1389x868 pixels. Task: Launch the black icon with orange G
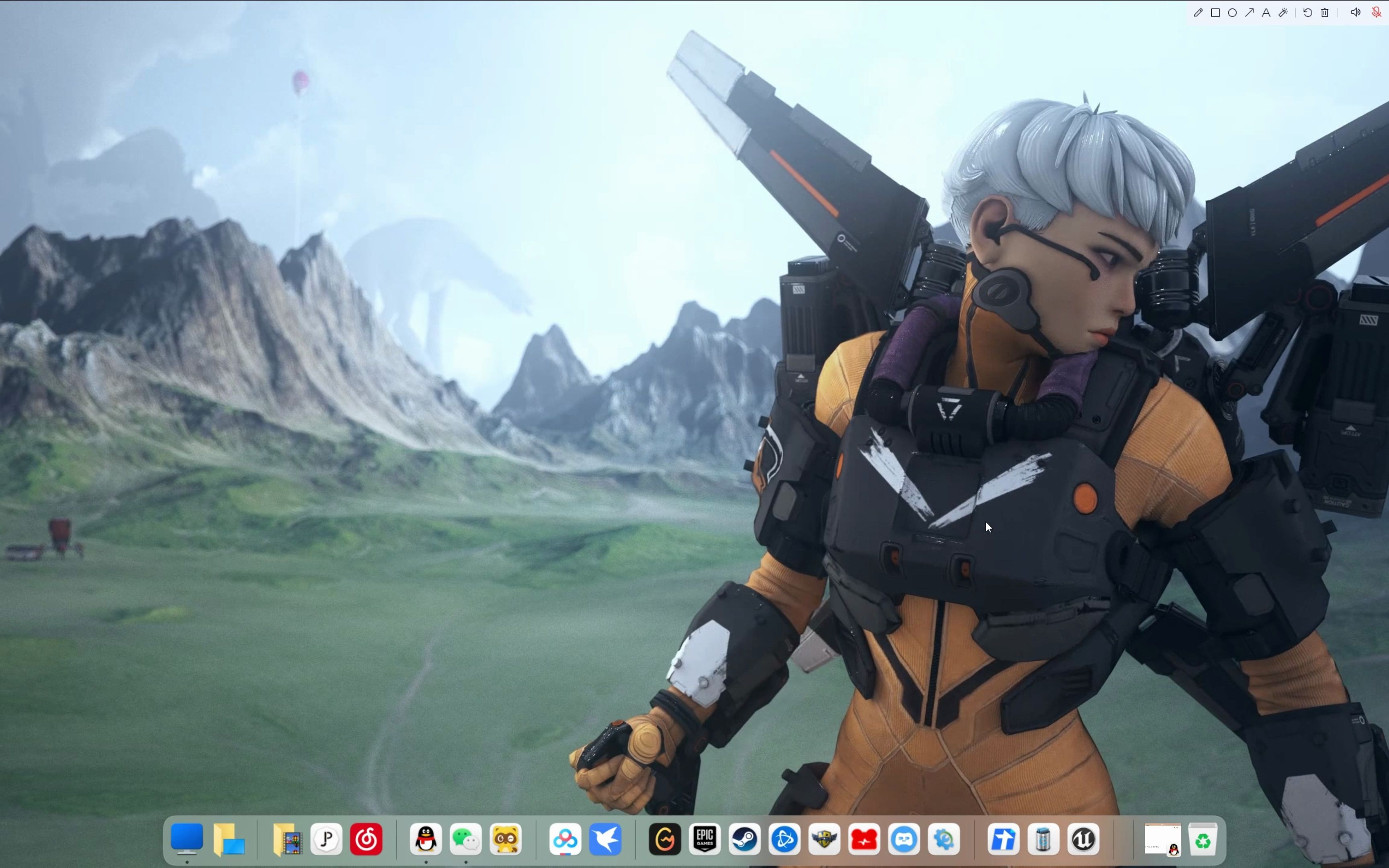tap(665, 839)
